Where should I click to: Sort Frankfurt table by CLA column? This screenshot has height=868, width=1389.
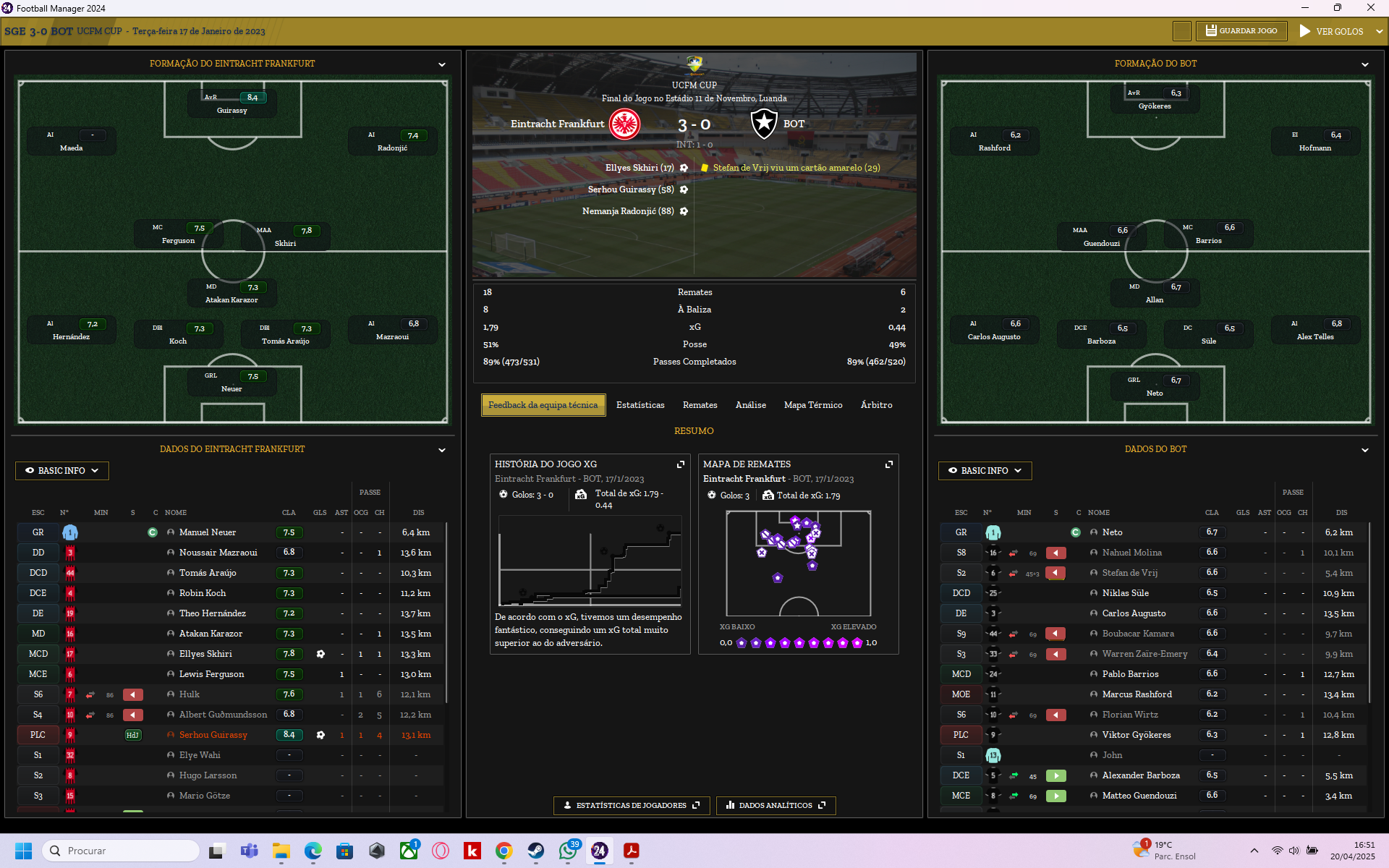point(289,513)
